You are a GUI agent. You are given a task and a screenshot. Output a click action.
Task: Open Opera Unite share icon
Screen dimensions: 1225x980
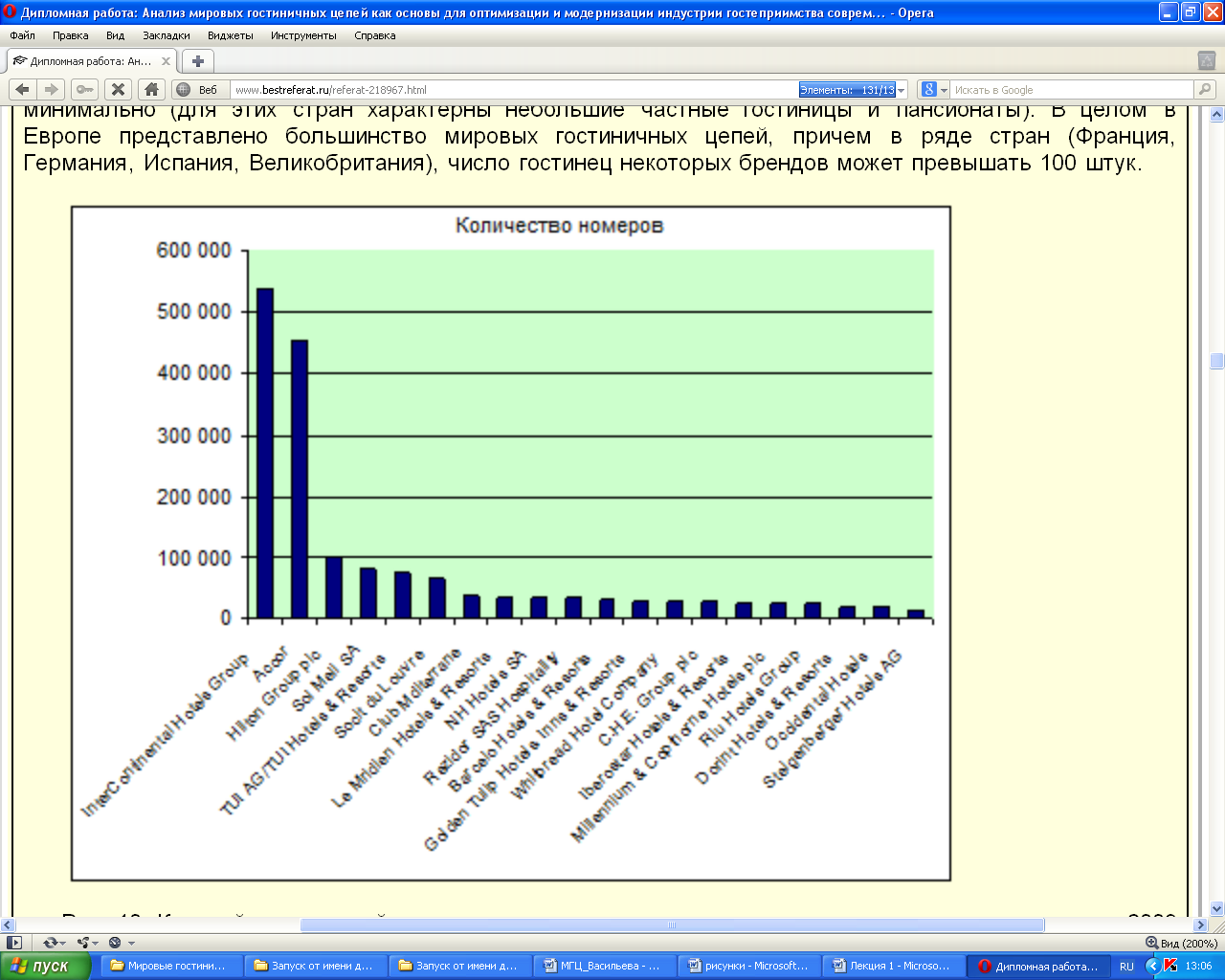84,943
